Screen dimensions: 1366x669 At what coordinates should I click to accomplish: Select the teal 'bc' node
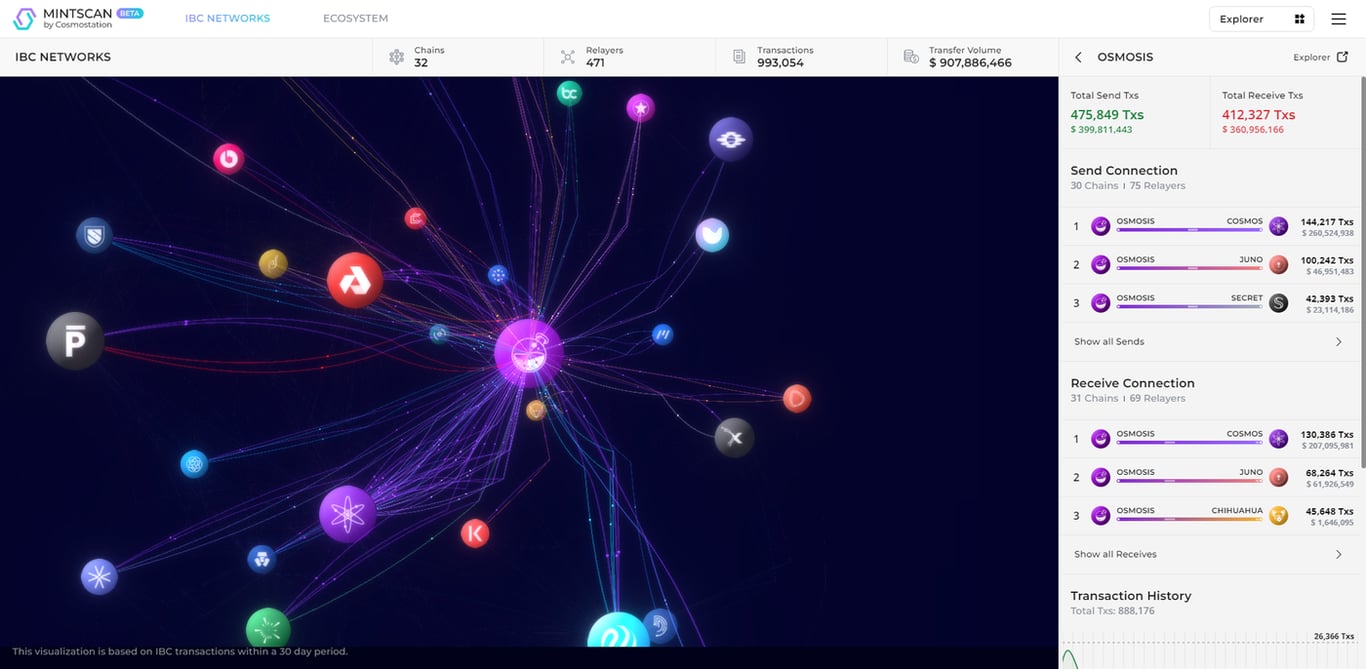coord(569,93)
